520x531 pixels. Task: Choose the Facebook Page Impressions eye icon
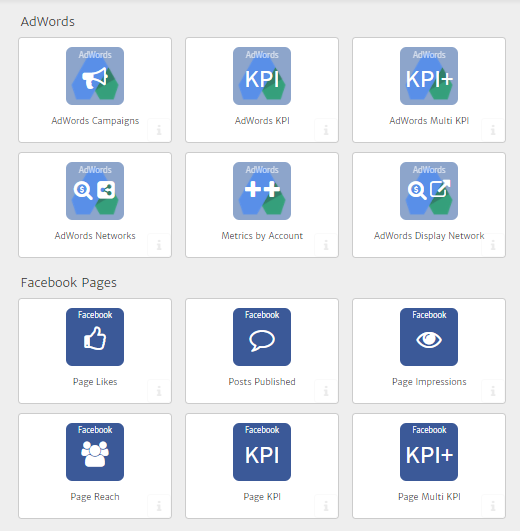click(x=429, y=337)
